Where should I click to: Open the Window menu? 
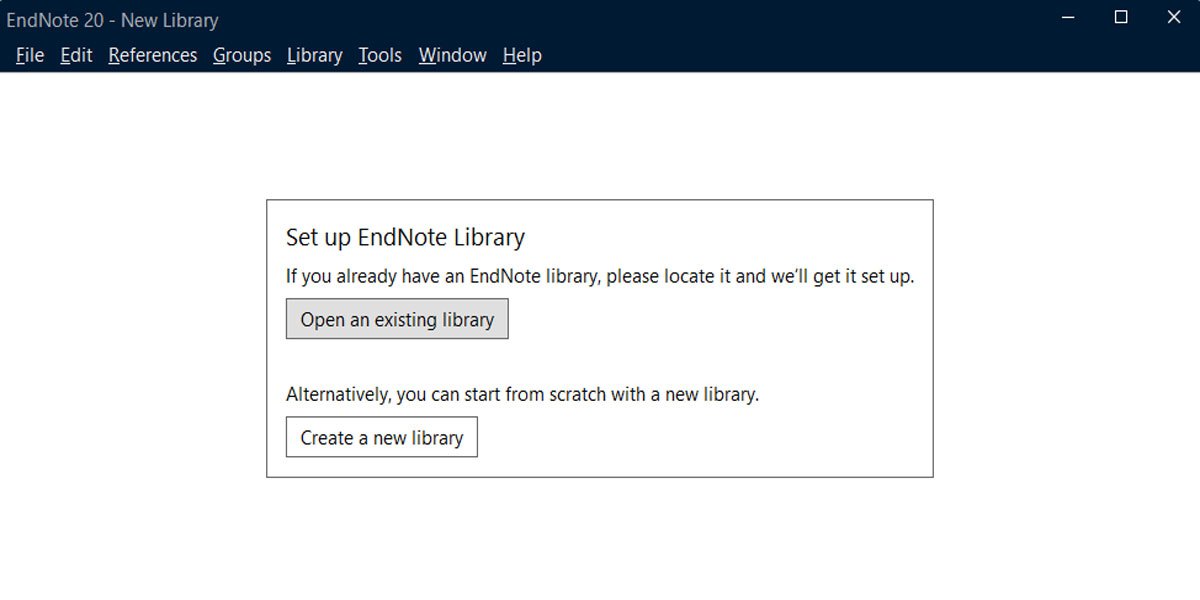pos(452,55)
